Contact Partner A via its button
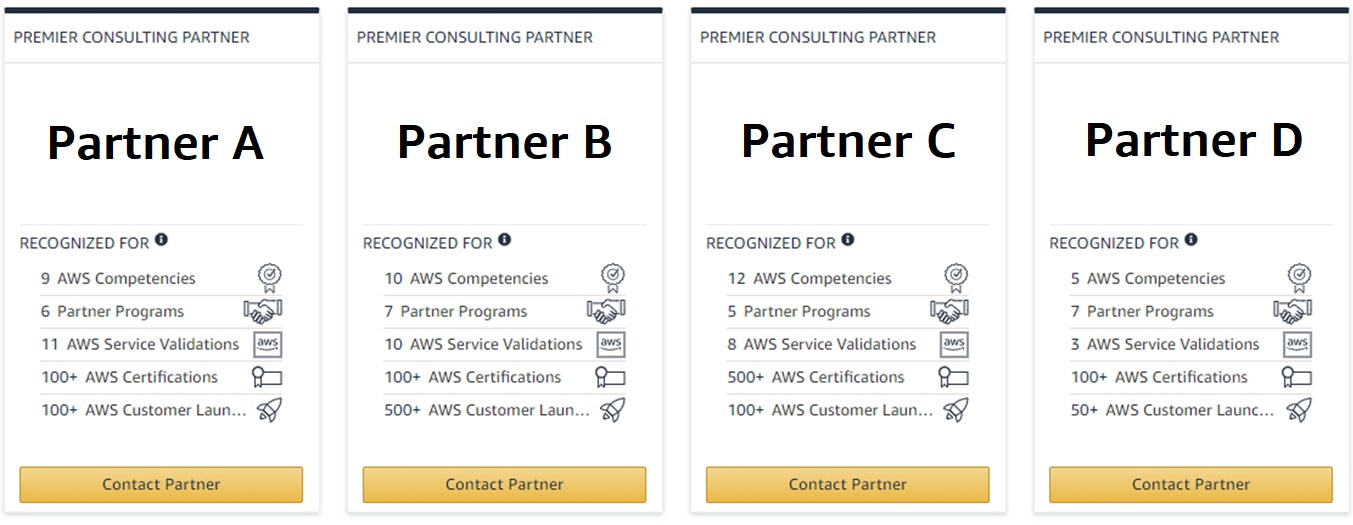Viewport: 1353px width, 525px height. pos(161,484)
